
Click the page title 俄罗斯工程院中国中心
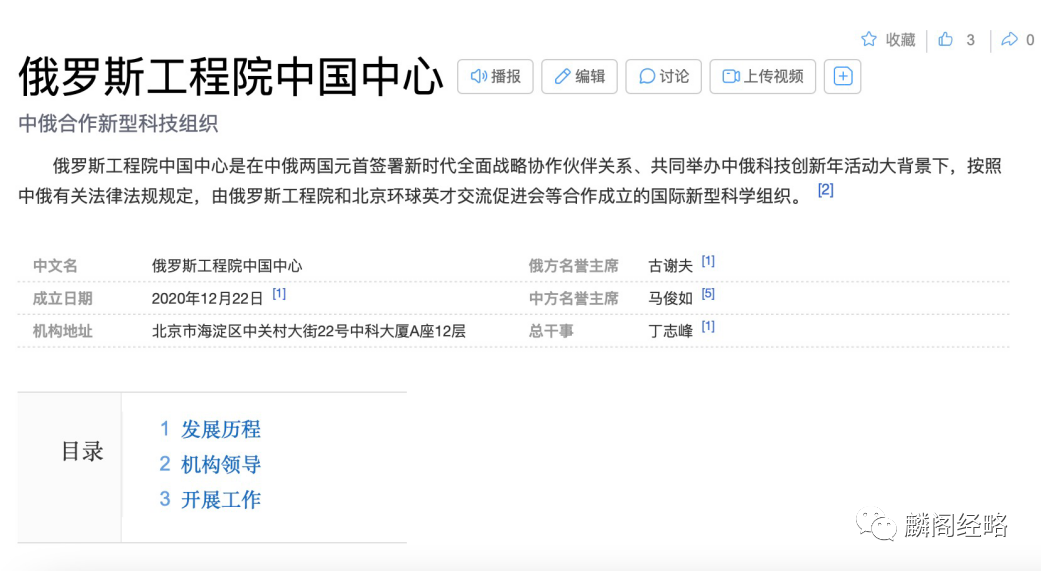[230, 77]
